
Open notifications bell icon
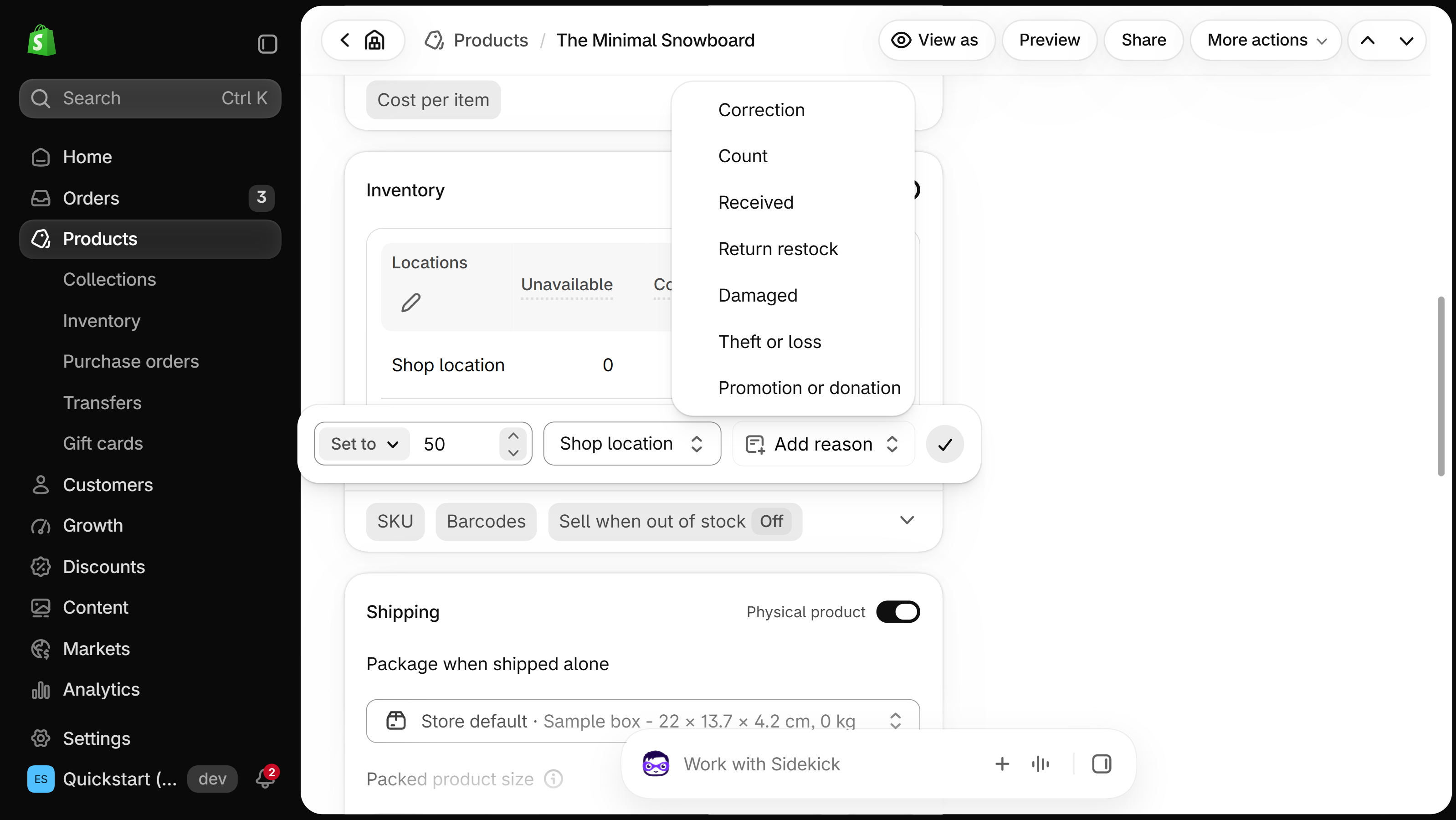pyautogui.click(x=266, y=778)
